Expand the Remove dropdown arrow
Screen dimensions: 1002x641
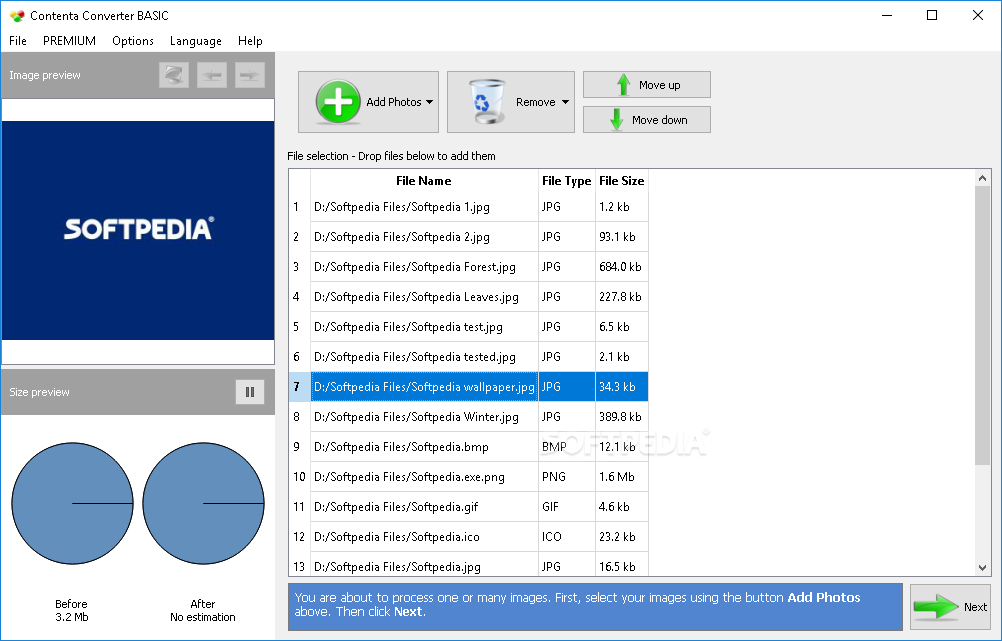[566, 102]
